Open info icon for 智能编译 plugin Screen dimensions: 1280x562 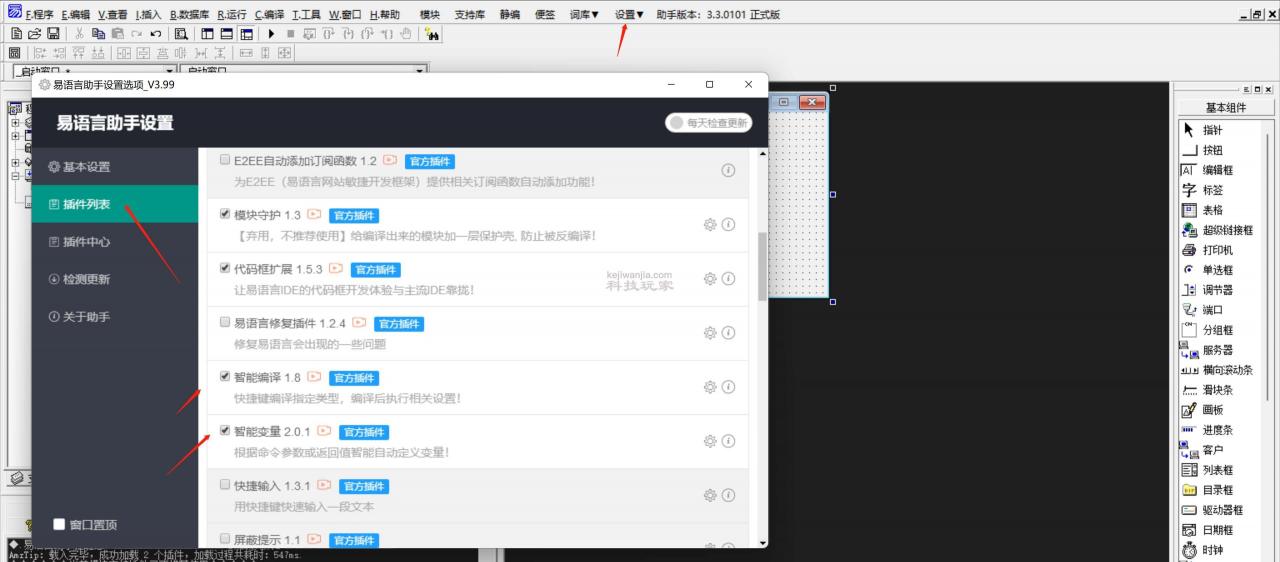click(x=728, y=387)
